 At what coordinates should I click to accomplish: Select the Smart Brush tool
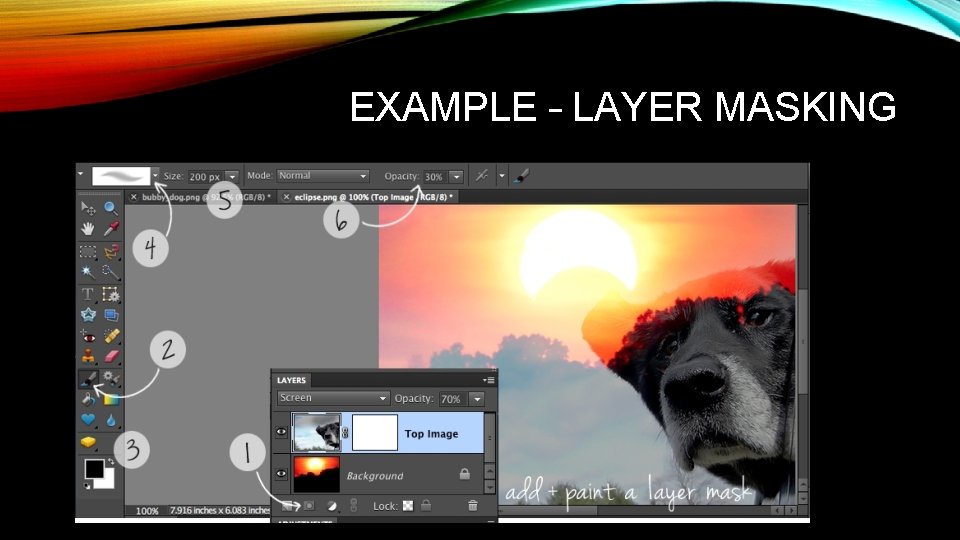111,378
